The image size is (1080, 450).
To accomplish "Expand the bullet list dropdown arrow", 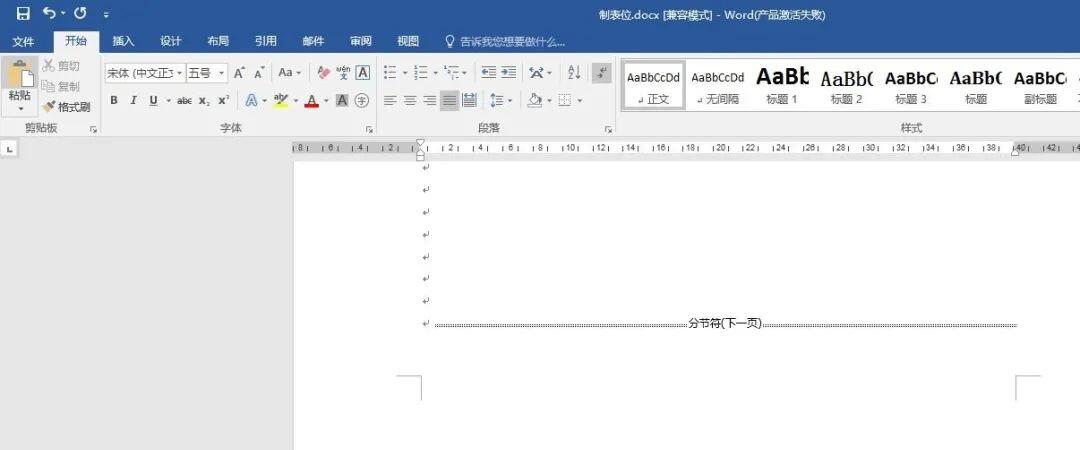I will [x=405, y=72].
